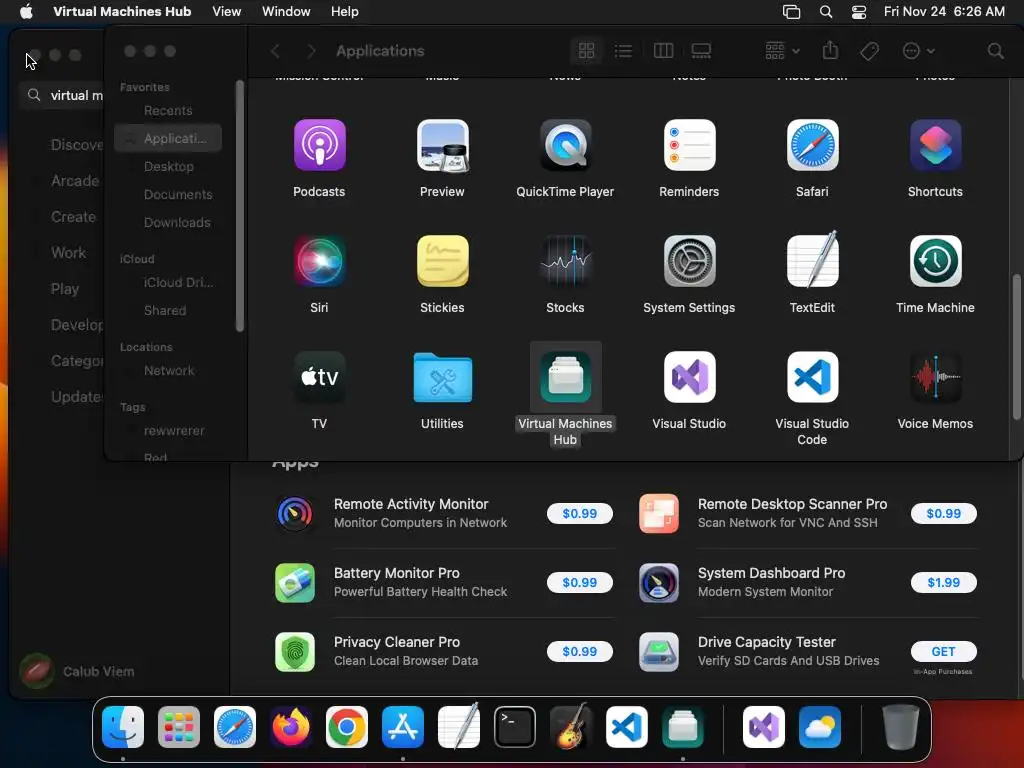1024x768 pixels.
Task: Click the Finder Share button
Action: [x=829, y=50]
